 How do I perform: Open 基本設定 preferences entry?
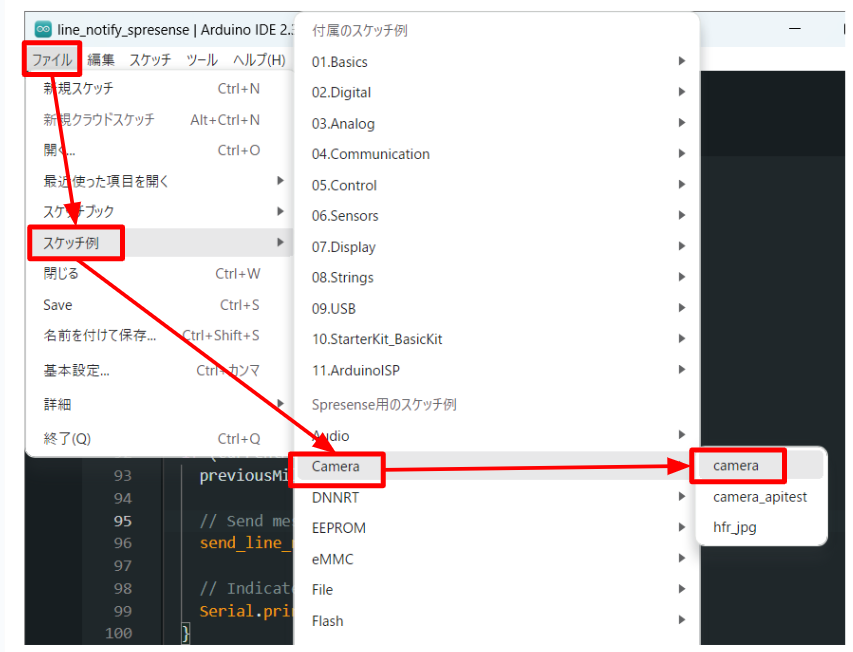tap(76, 371)
